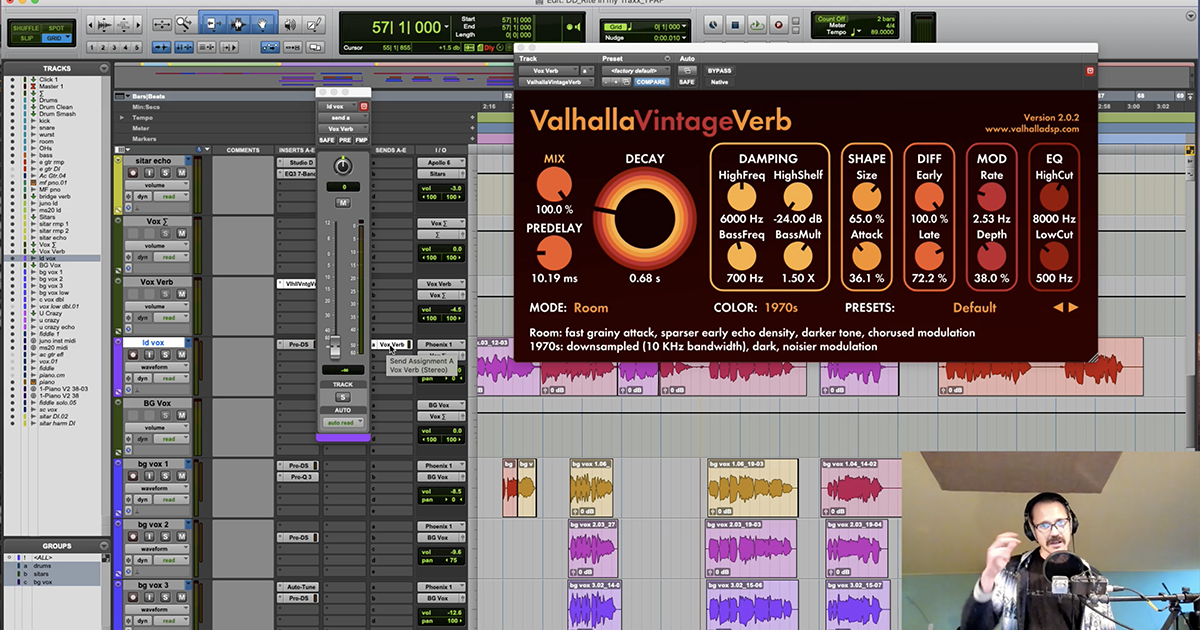The width and height of the screenshot is (1200, 630).
Task: Click the MIX knob in ValhallaVintageVerb
Action: 554,185
